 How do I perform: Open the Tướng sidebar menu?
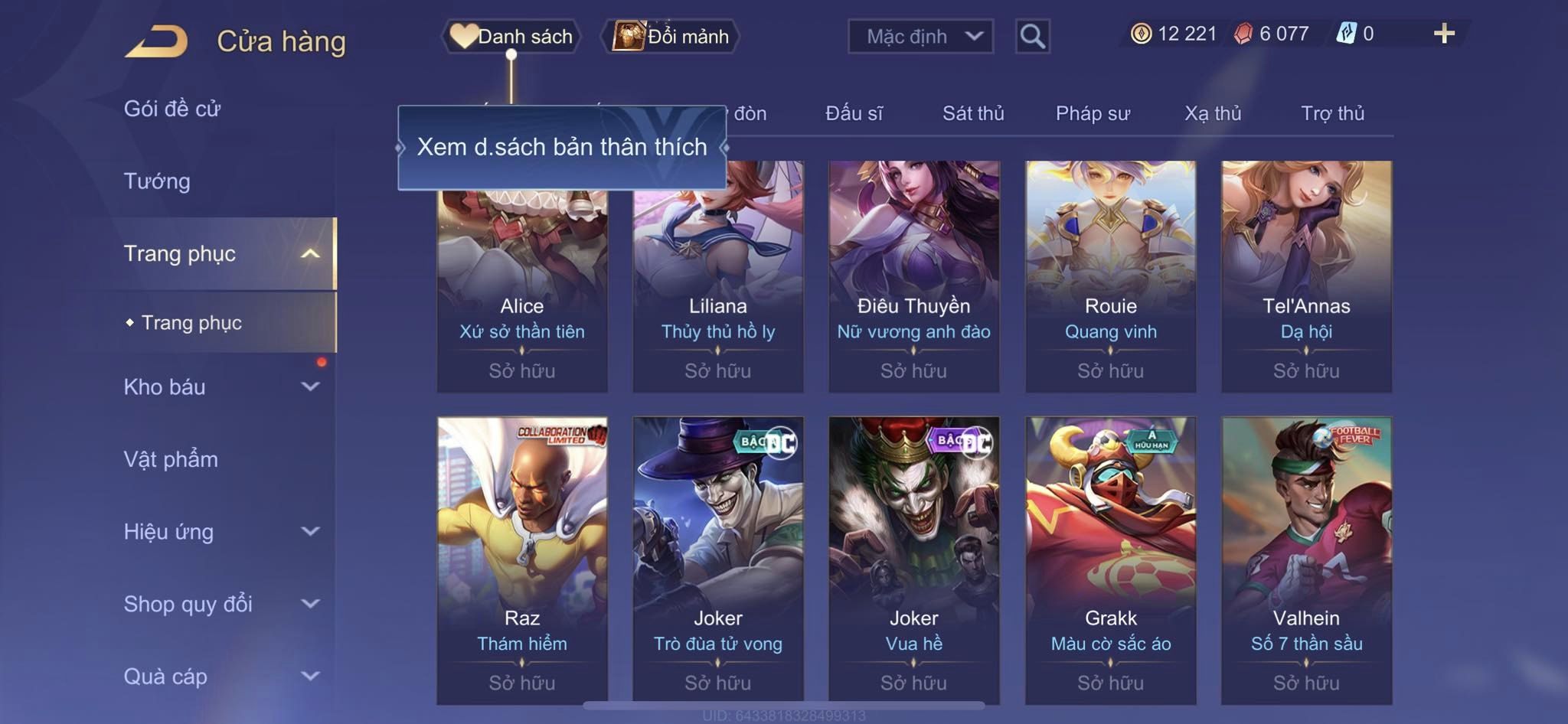[x=157, y=181]
